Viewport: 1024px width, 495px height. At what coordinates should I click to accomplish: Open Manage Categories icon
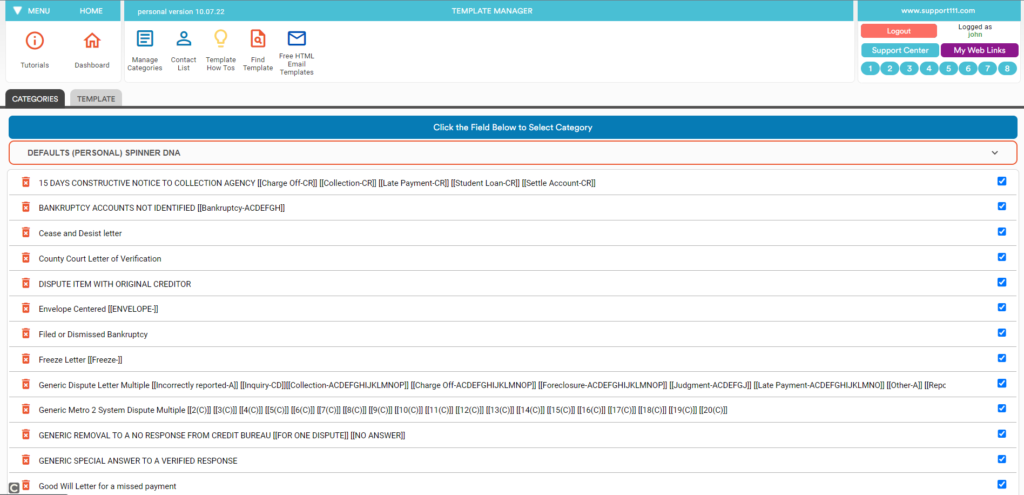(x=144, y=39)
